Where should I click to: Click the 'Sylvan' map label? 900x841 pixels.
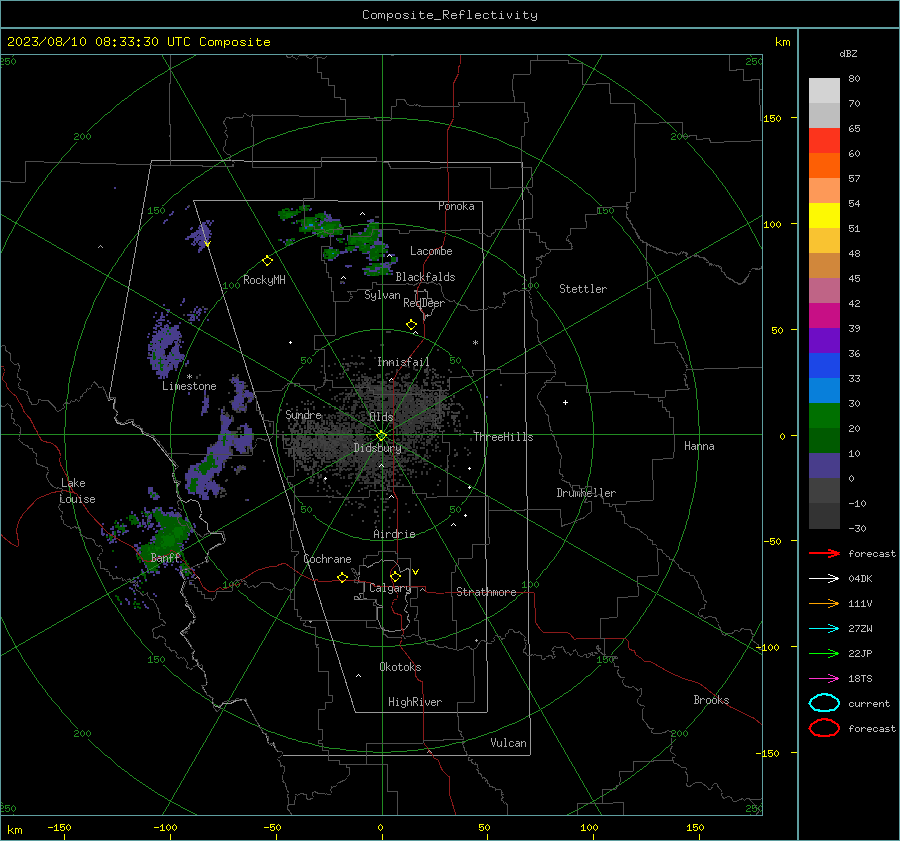click(382, 295)
